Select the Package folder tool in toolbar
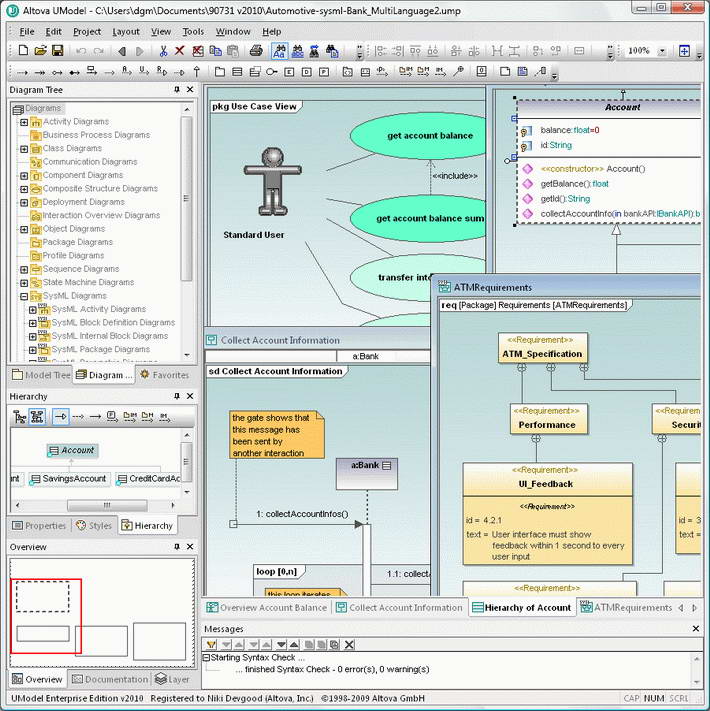Screen dimensions: 710x711 click(220, 71)
